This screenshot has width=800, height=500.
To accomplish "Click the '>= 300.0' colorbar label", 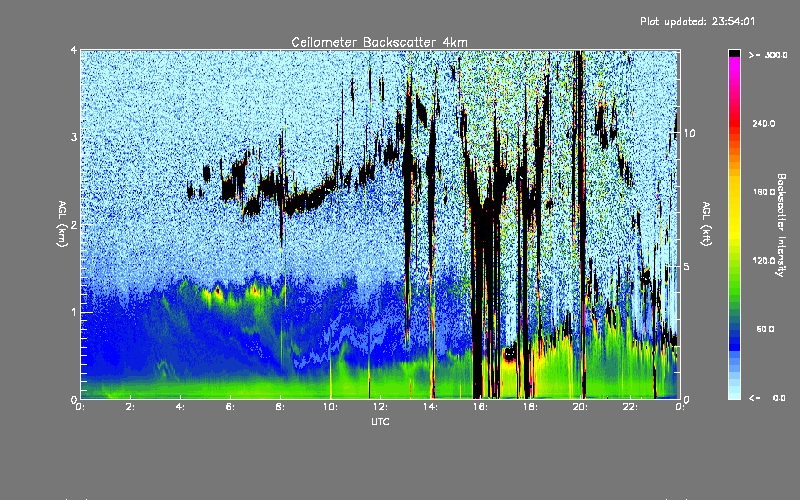I will [768, 55].
